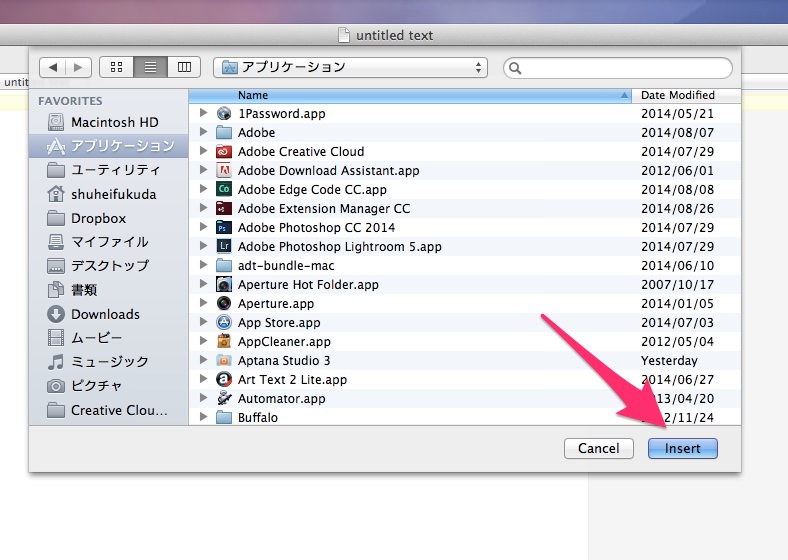Screen dimensions: 788x560
Task: Click the Photoshop Lightroom 5.app icon
Action: pos(224,246)
